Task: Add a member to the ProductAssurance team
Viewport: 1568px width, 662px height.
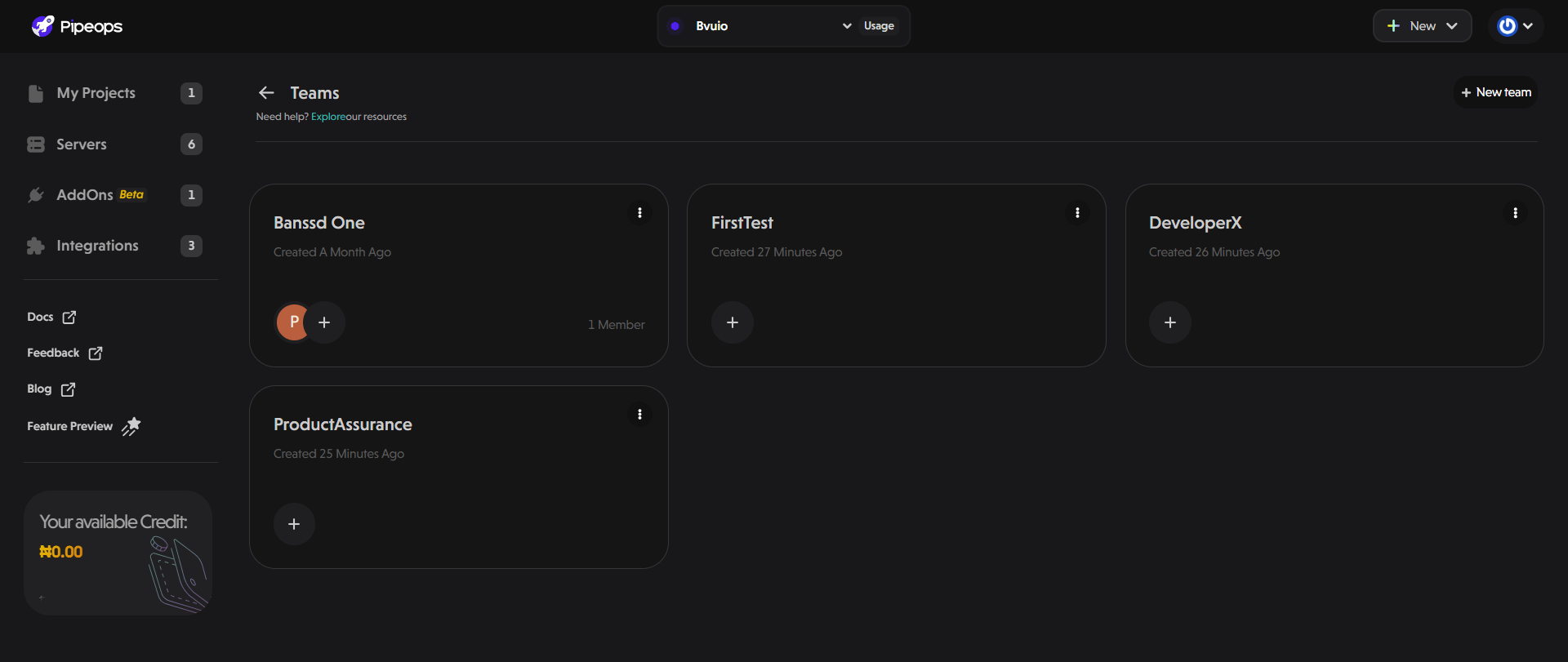Action: click(295, 524)
